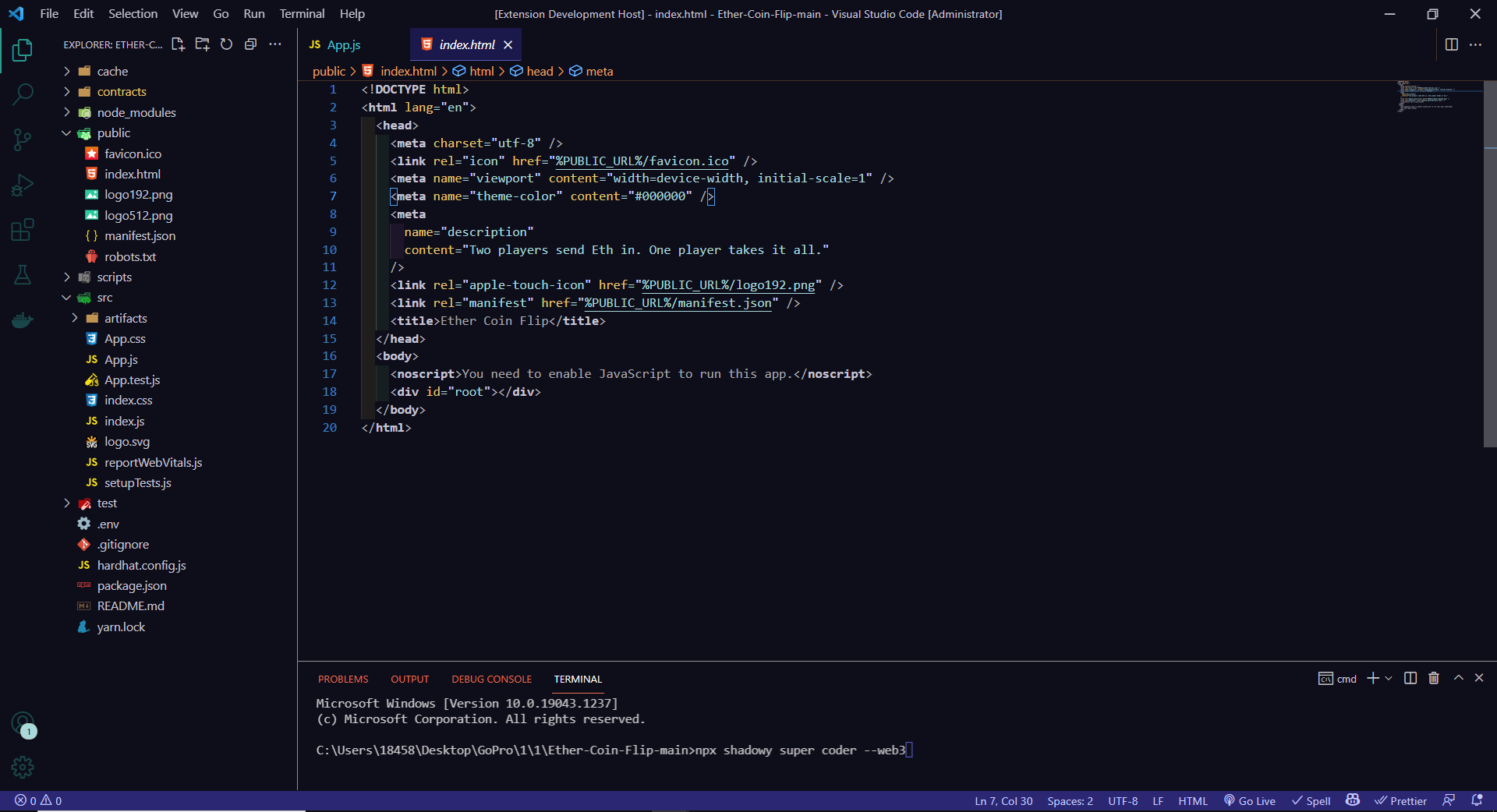Open the Search view
The width and height of the screenshot is (1497, 812).
click(23, 94)
